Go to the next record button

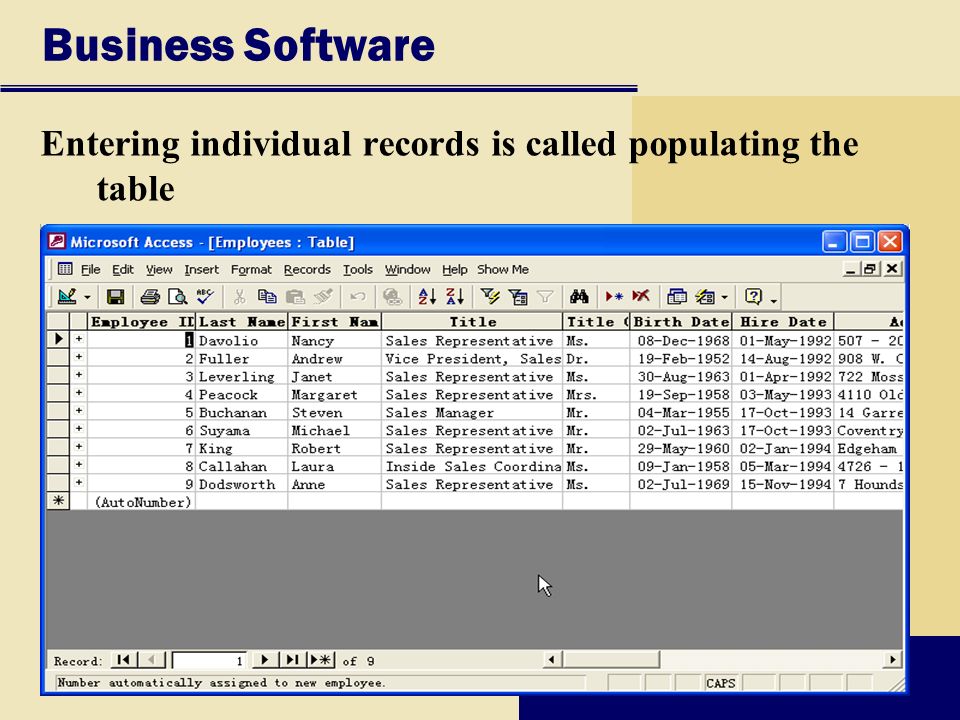pos(264,660)
